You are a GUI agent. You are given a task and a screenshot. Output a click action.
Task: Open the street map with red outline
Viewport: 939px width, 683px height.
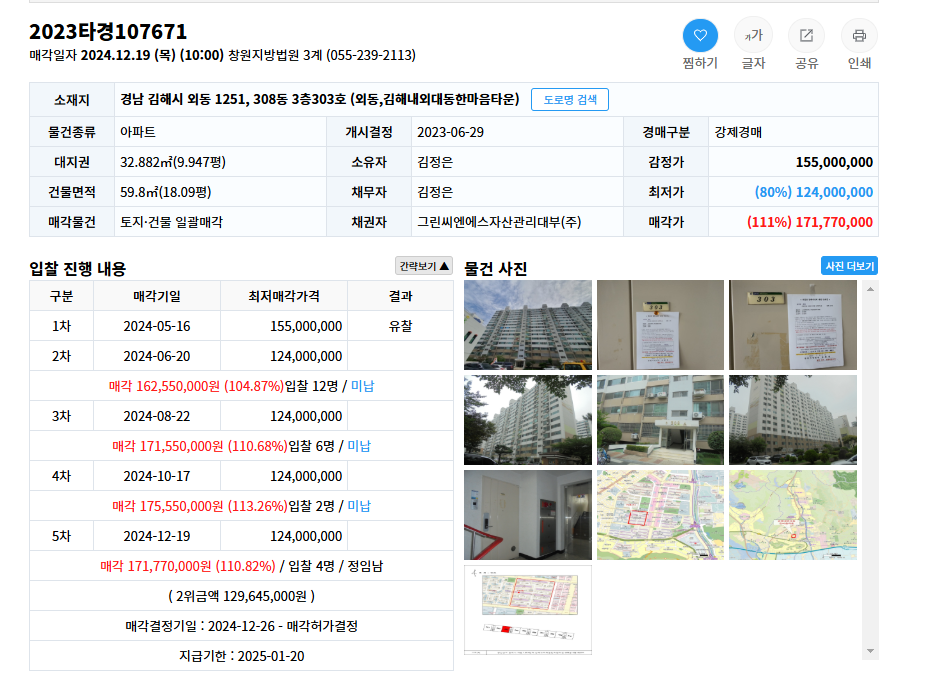point(660,515)
